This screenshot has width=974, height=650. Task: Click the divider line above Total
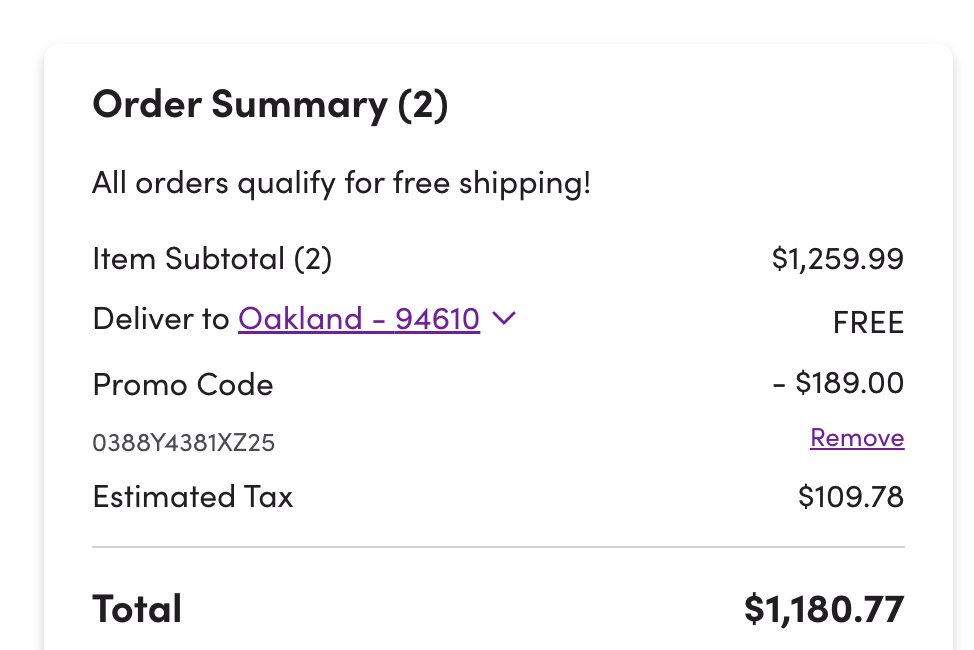(x=498, y=547)
